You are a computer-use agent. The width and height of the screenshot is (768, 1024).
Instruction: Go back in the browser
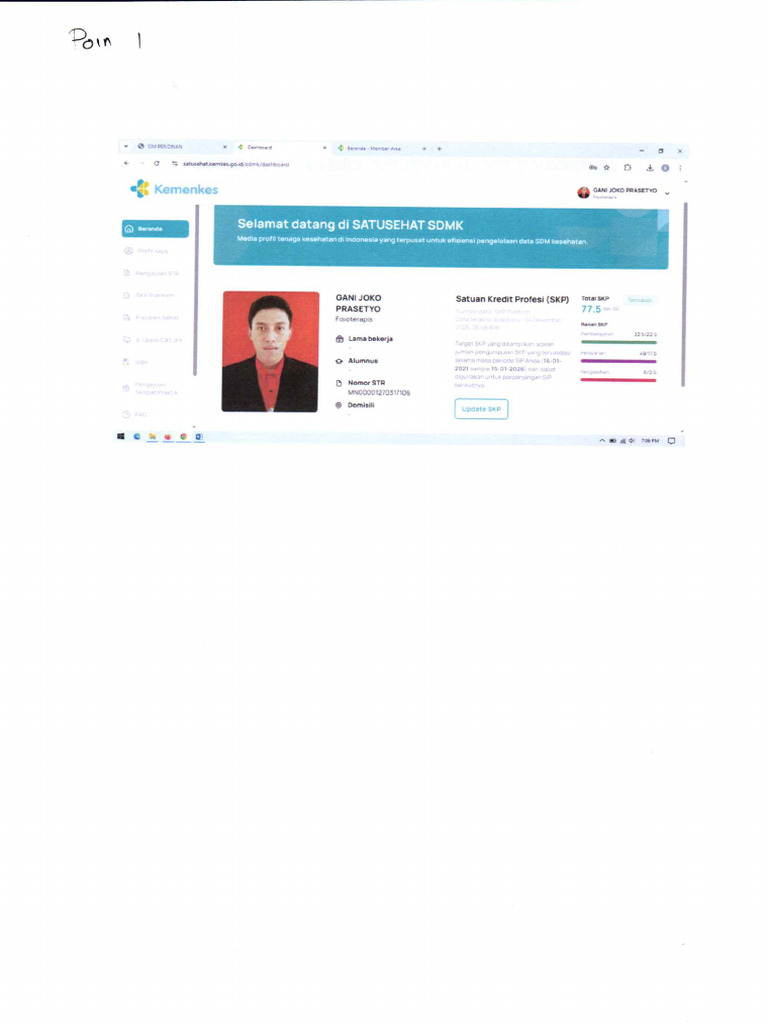126,163
